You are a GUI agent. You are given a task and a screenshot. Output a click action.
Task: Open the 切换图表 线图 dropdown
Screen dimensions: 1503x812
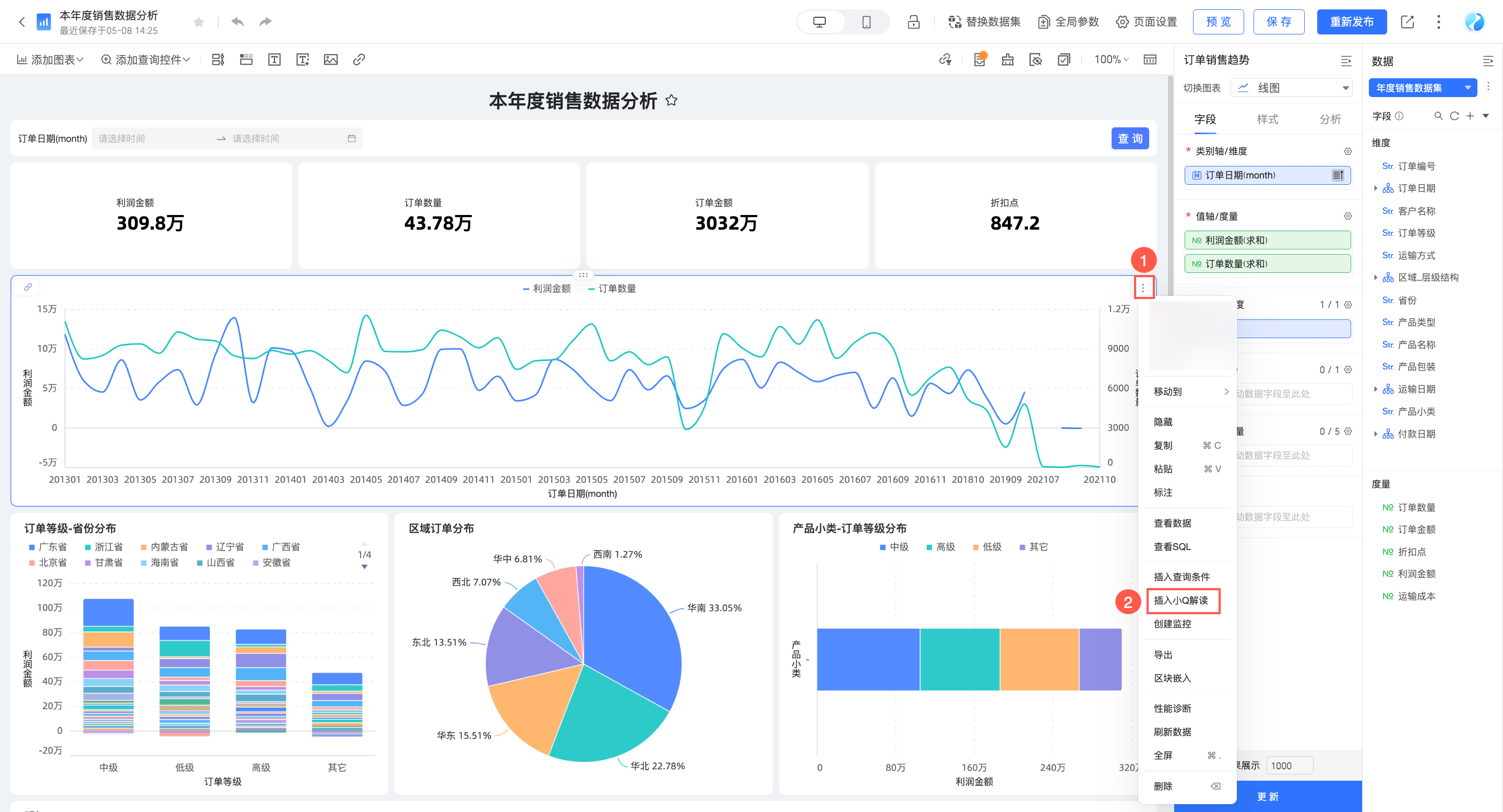tap(1292, 88)
